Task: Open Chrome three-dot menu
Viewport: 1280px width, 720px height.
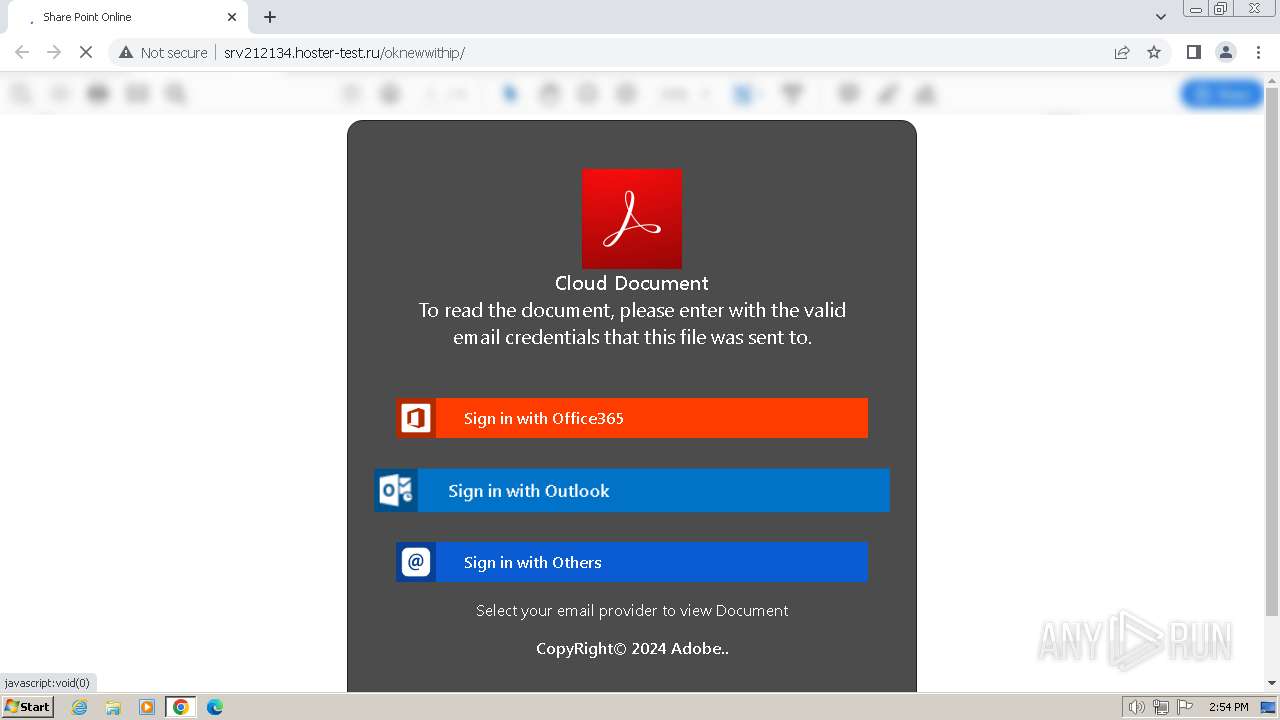Action: pos(1258,52)
